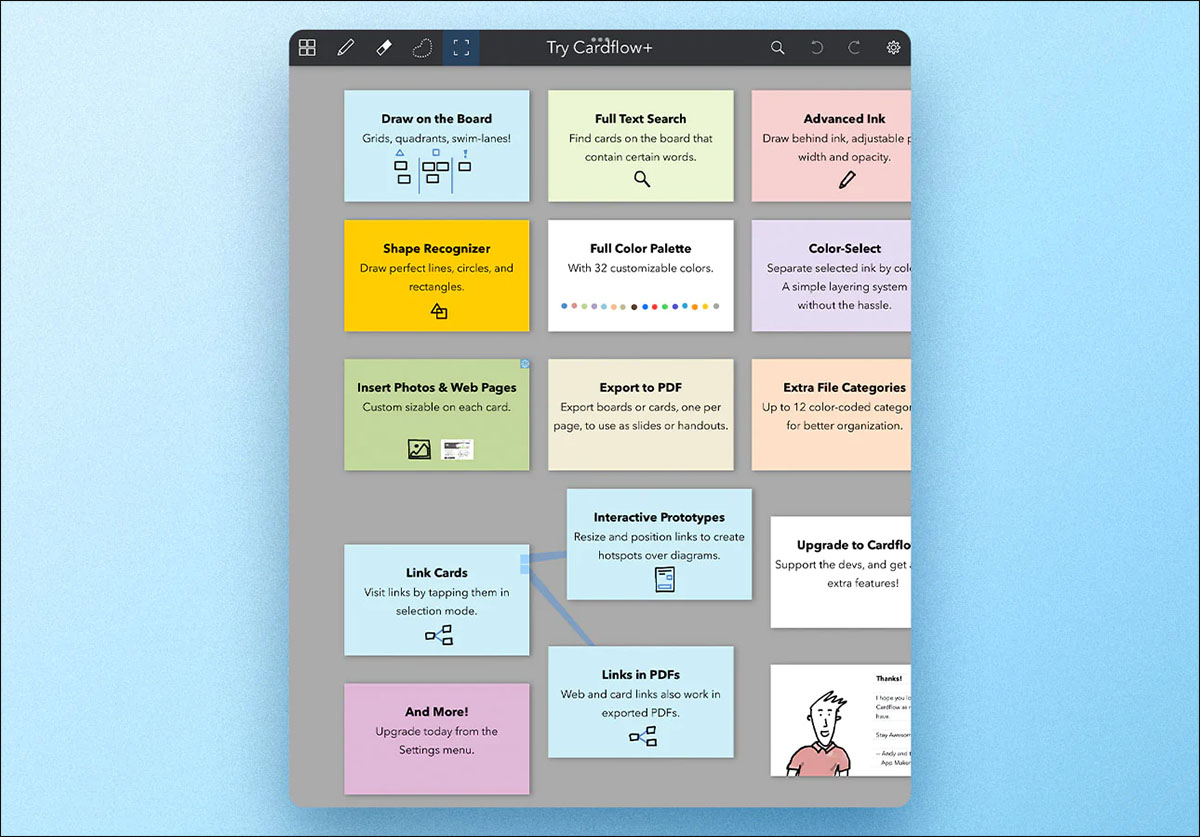
Task: Select the Color-Select card
Action: tap(831, 276)
